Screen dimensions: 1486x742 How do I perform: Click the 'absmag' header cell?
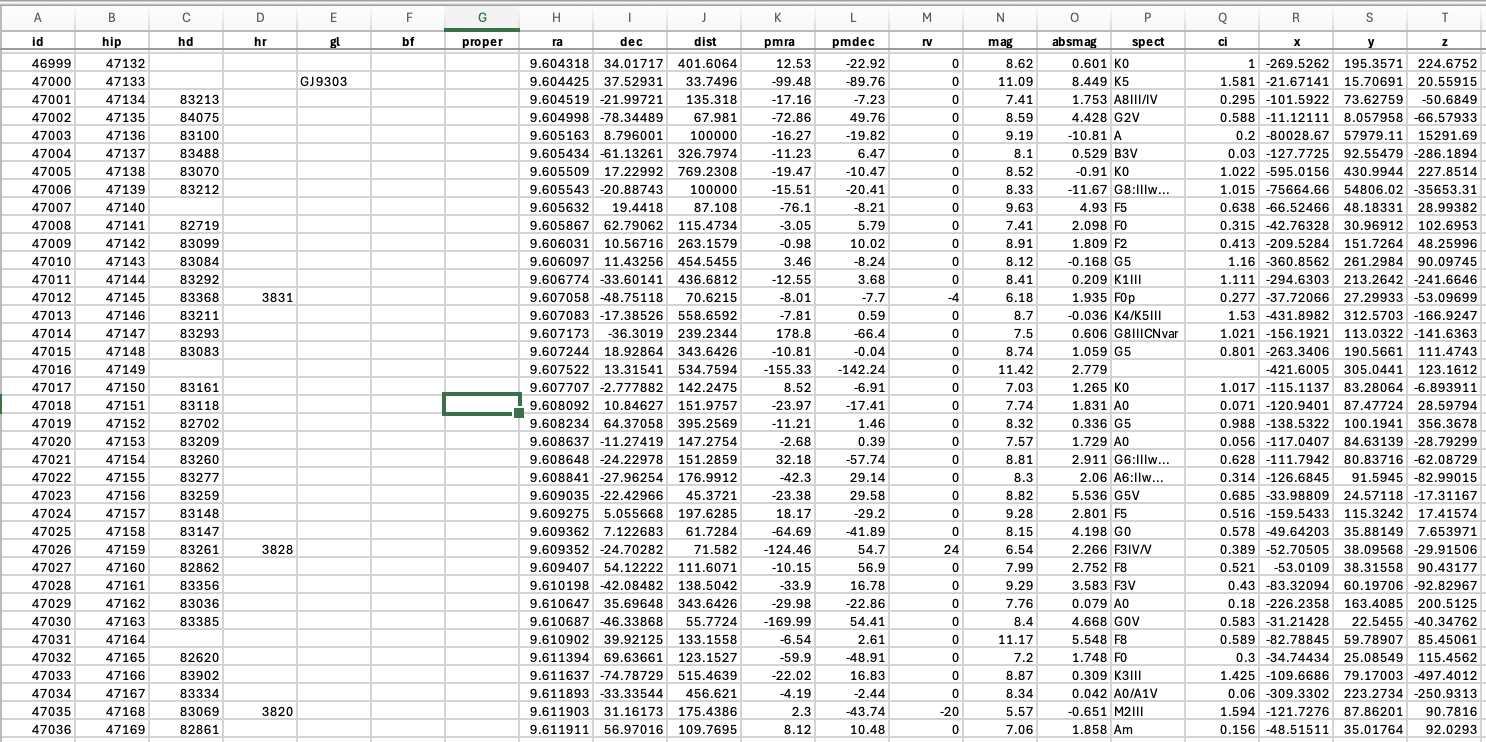point(1074,42)
